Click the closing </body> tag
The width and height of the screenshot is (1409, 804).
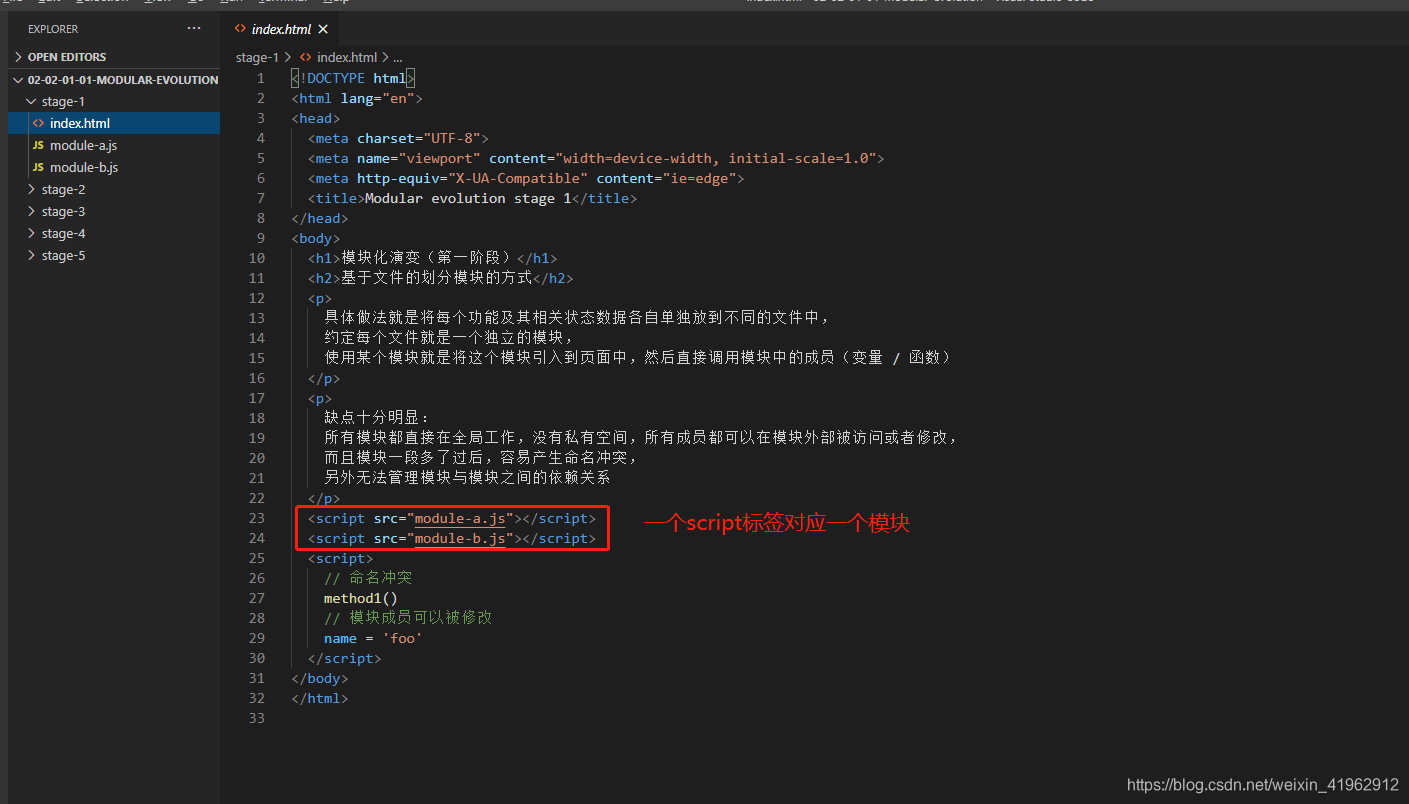tap(320, 678)
